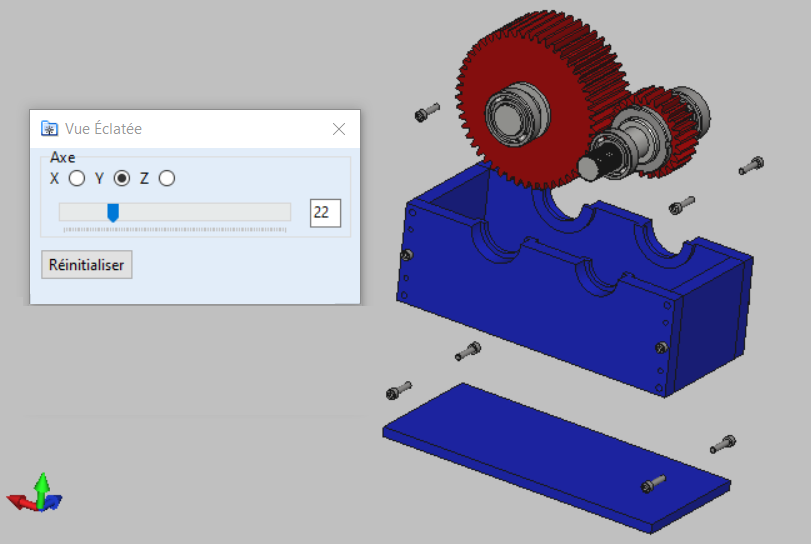
Task: Click the explode value field showing 22
Action: (x=325, y=212)
